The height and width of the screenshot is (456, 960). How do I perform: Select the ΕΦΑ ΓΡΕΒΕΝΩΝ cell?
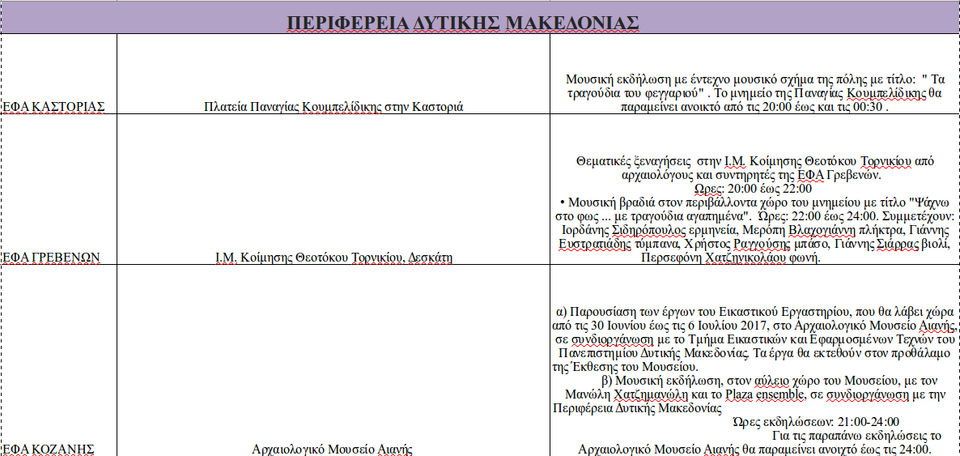click(51, 257)
